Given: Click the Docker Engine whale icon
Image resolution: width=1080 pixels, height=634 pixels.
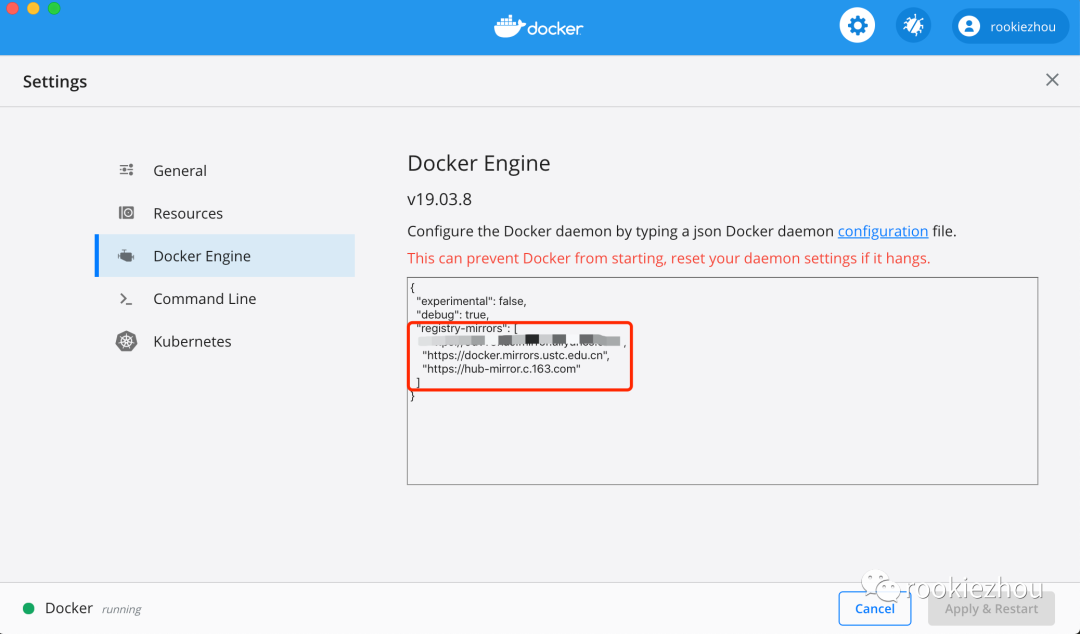Looking at the screenshot, I should tap(127, 256).
